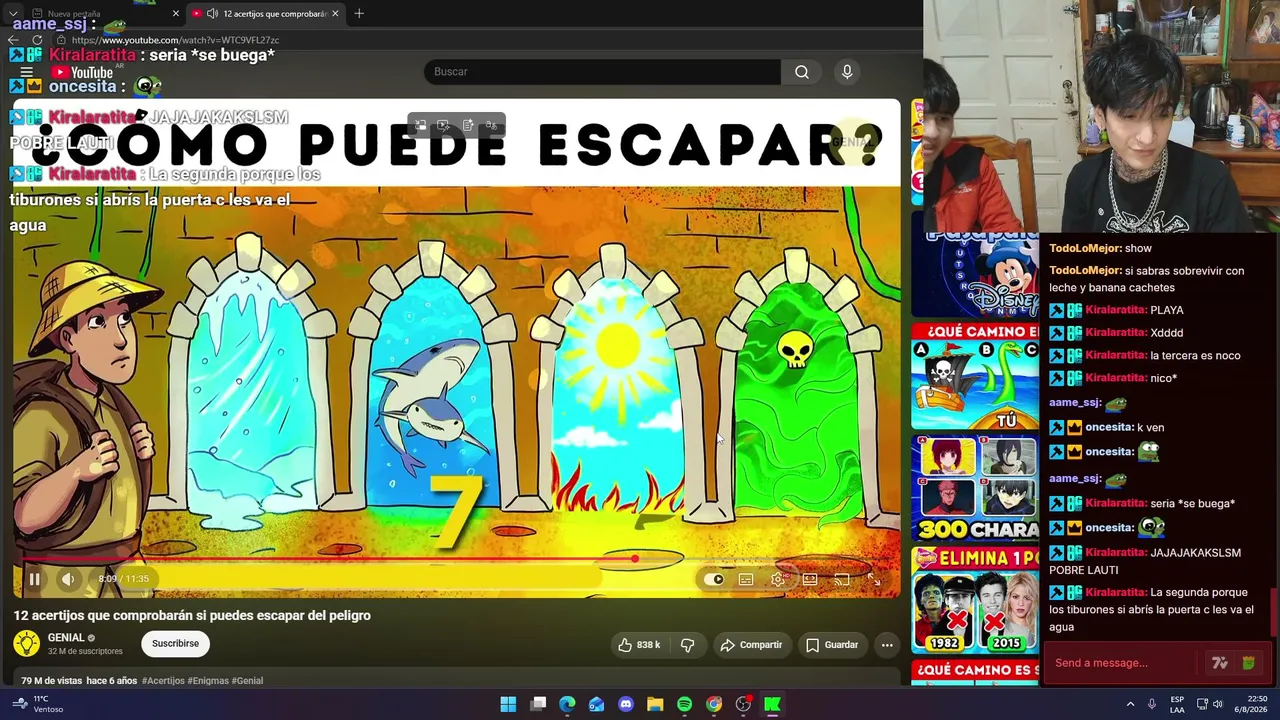Image resolution: width=1280 pixels, height=720 pixels.
Task: Open the Windows Start menu
Action: [x=508, y=705]
